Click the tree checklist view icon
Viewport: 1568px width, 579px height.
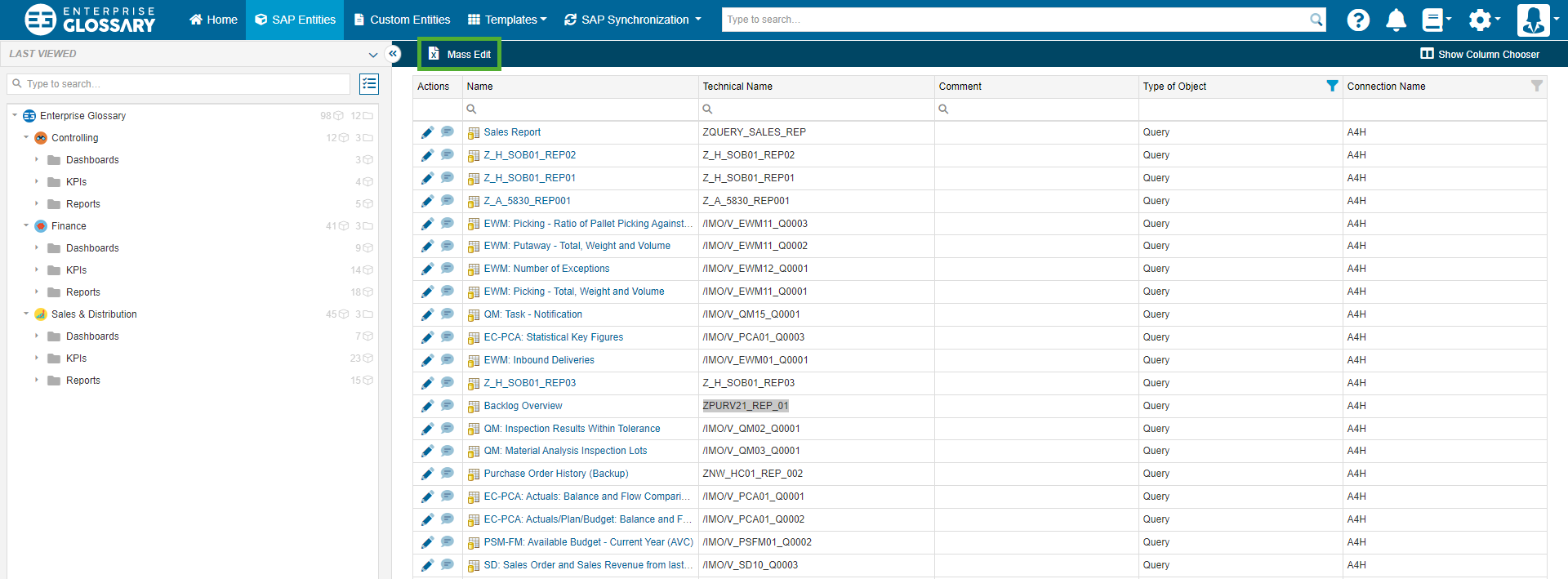coord(369,84)
